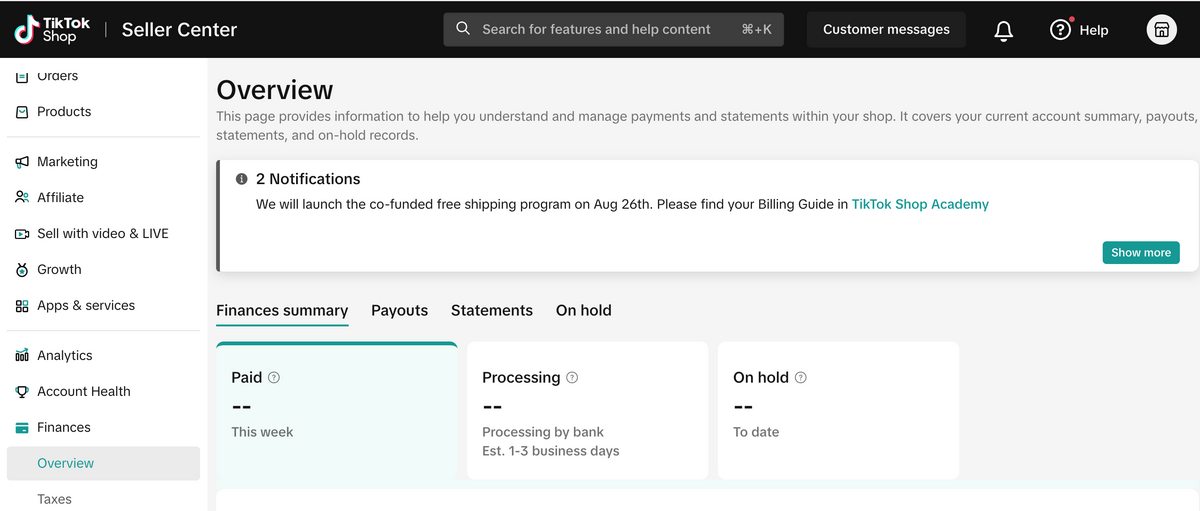Switch to the Payouts tab

[x=399, y=311]
